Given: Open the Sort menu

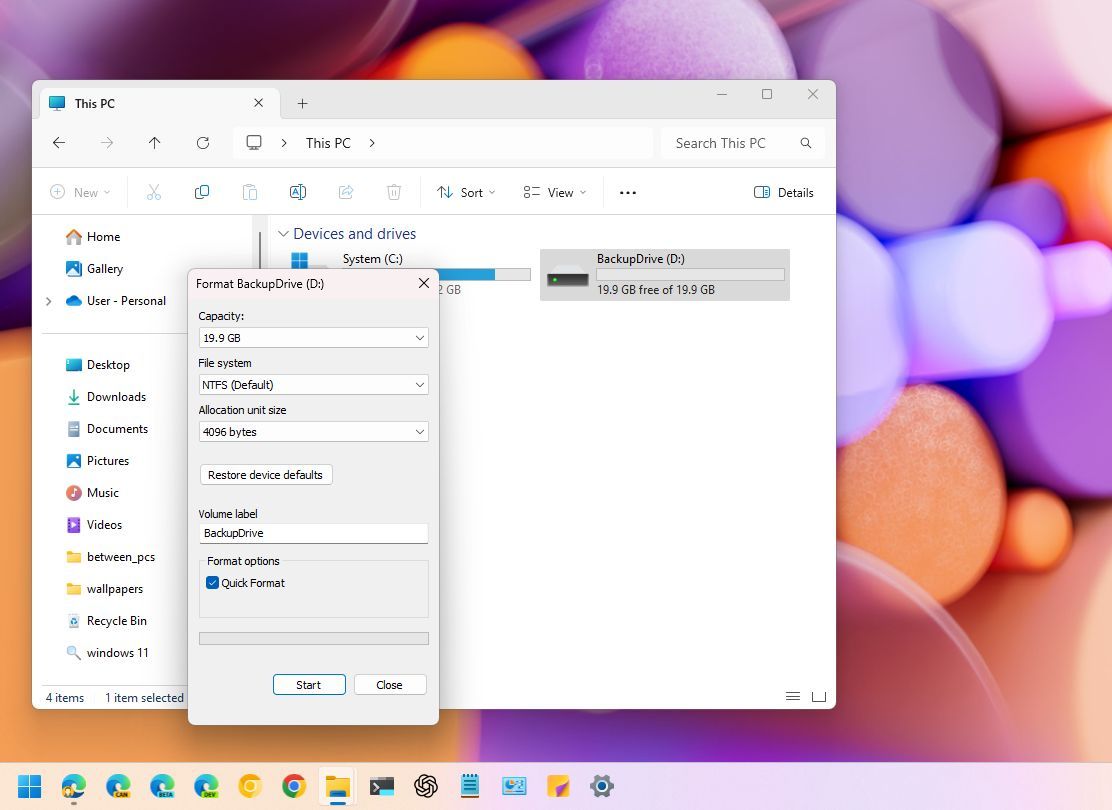Looking at the screenshot, I should point(467,192).
